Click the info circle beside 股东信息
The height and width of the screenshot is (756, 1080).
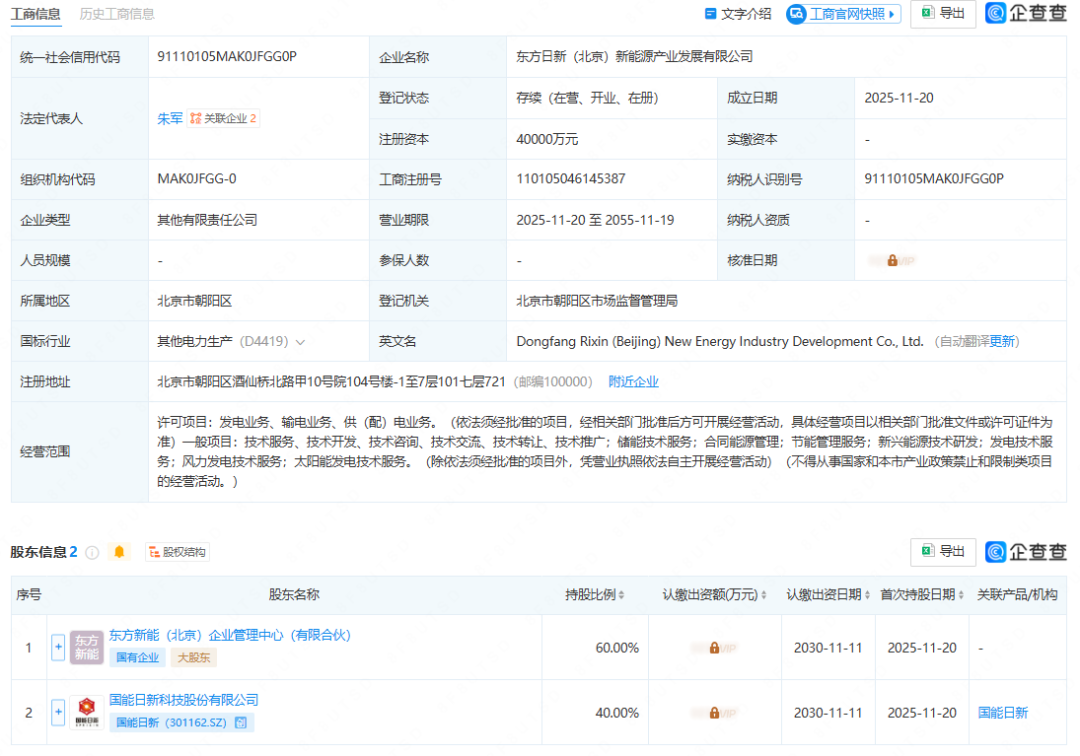[92, 552]
